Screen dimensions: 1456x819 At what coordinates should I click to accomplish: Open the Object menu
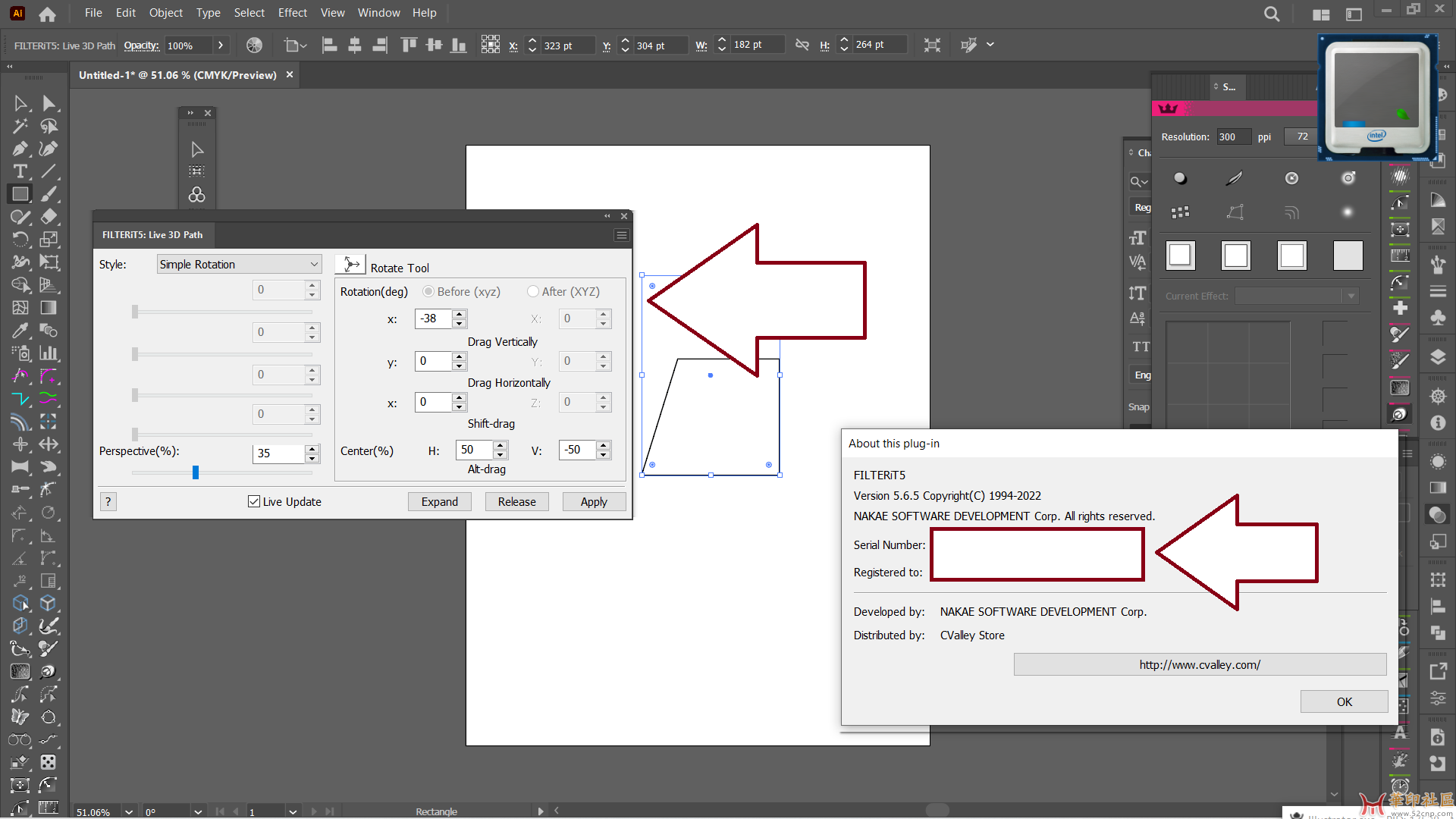(165, 13)
